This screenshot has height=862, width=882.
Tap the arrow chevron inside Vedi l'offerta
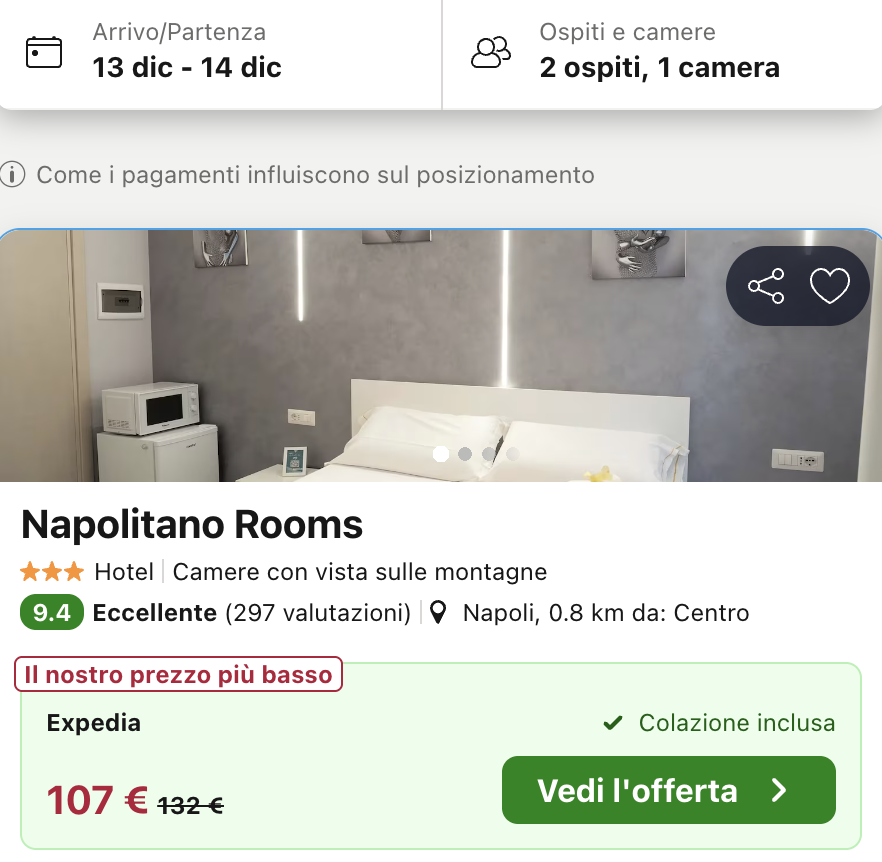coord(779,790)
